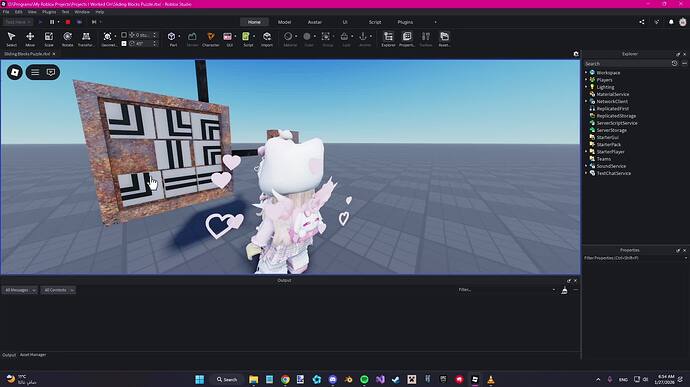
Task: Switch to the Script ribbon tab
Action: [x=375, y=22]
